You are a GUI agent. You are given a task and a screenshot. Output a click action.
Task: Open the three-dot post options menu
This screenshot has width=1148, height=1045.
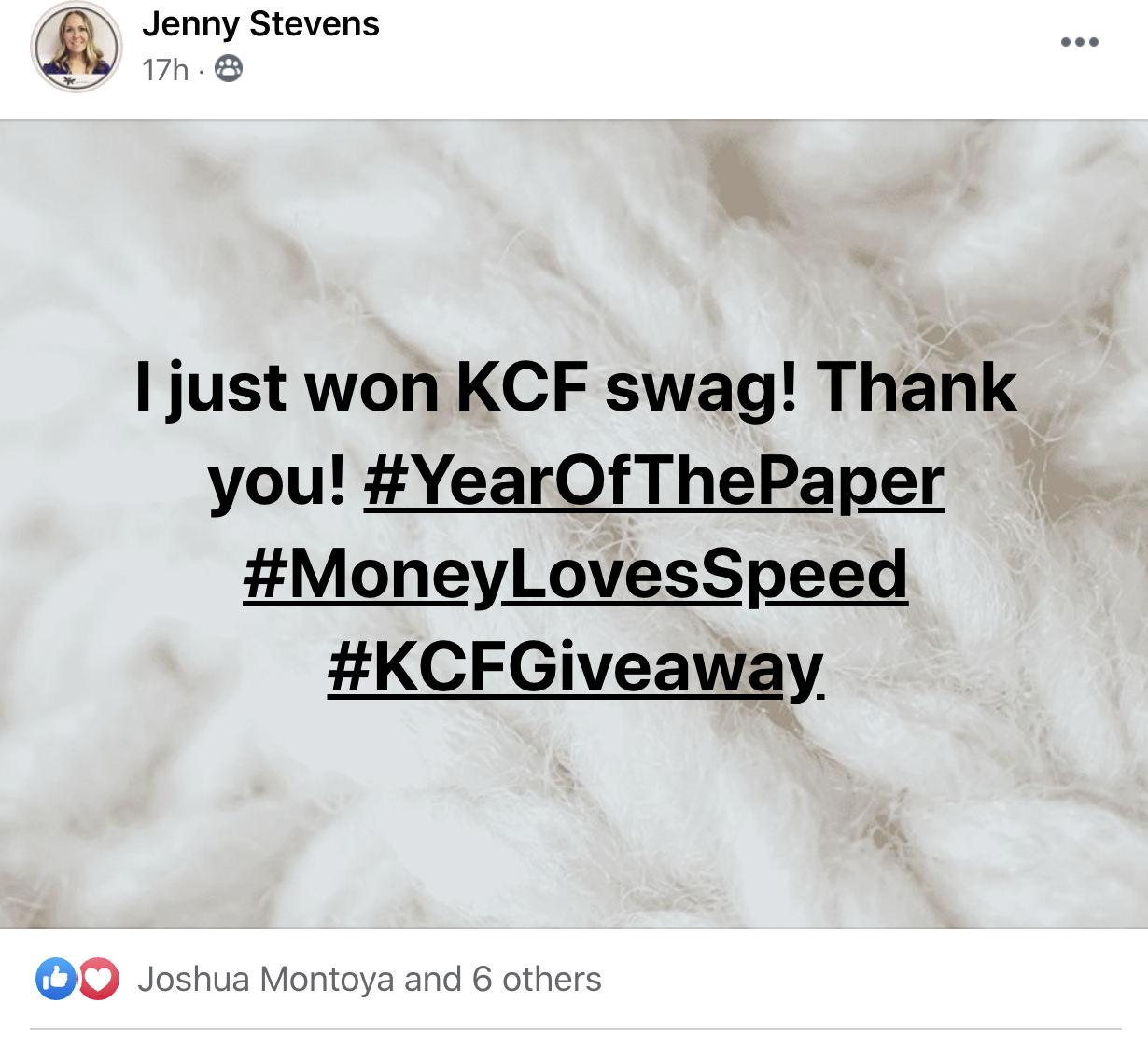coord(1080,42)
